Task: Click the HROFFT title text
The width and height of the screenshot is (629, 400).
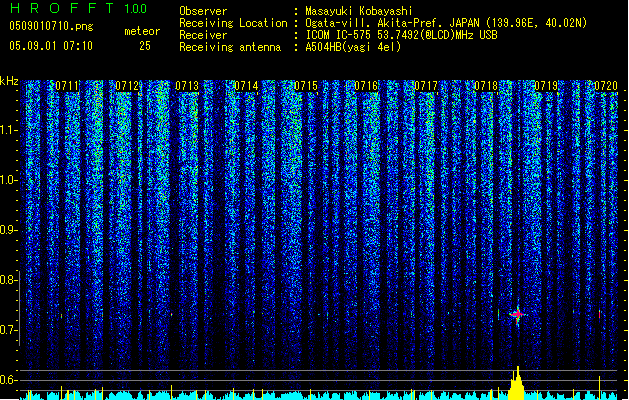Action: (62, 8)
